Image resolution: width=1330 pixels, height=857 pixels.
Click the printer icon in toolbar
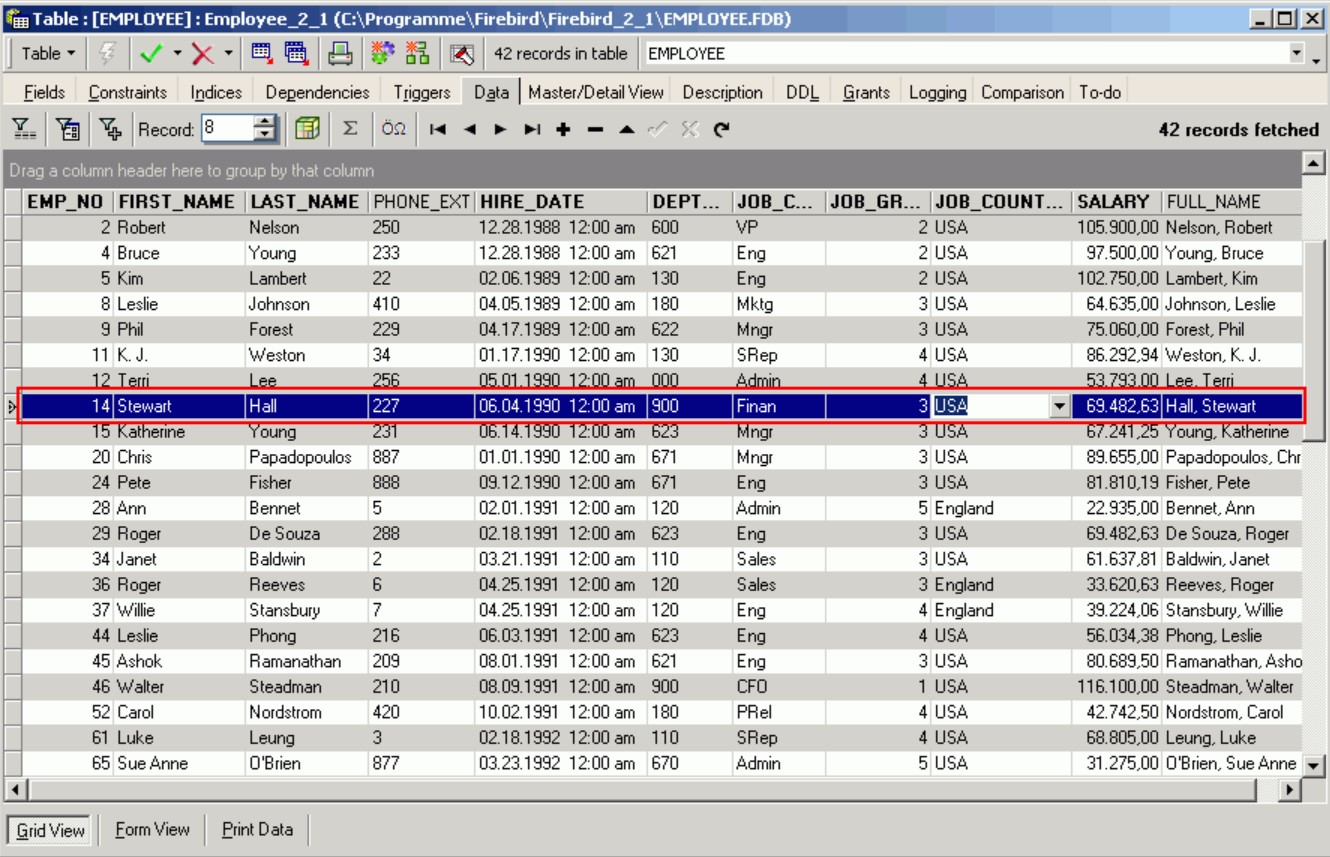point(340,54)
